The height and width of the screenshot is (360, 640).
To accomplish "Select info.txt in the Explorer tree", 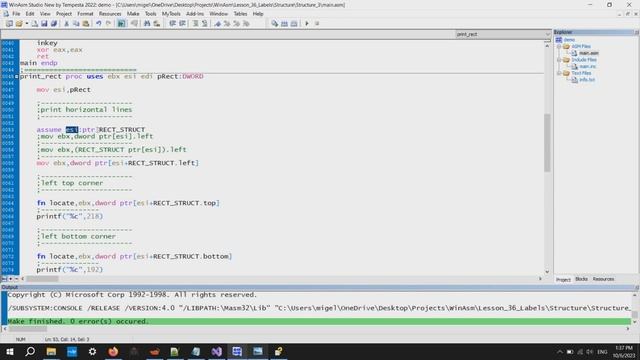I will tap(587, 80).
